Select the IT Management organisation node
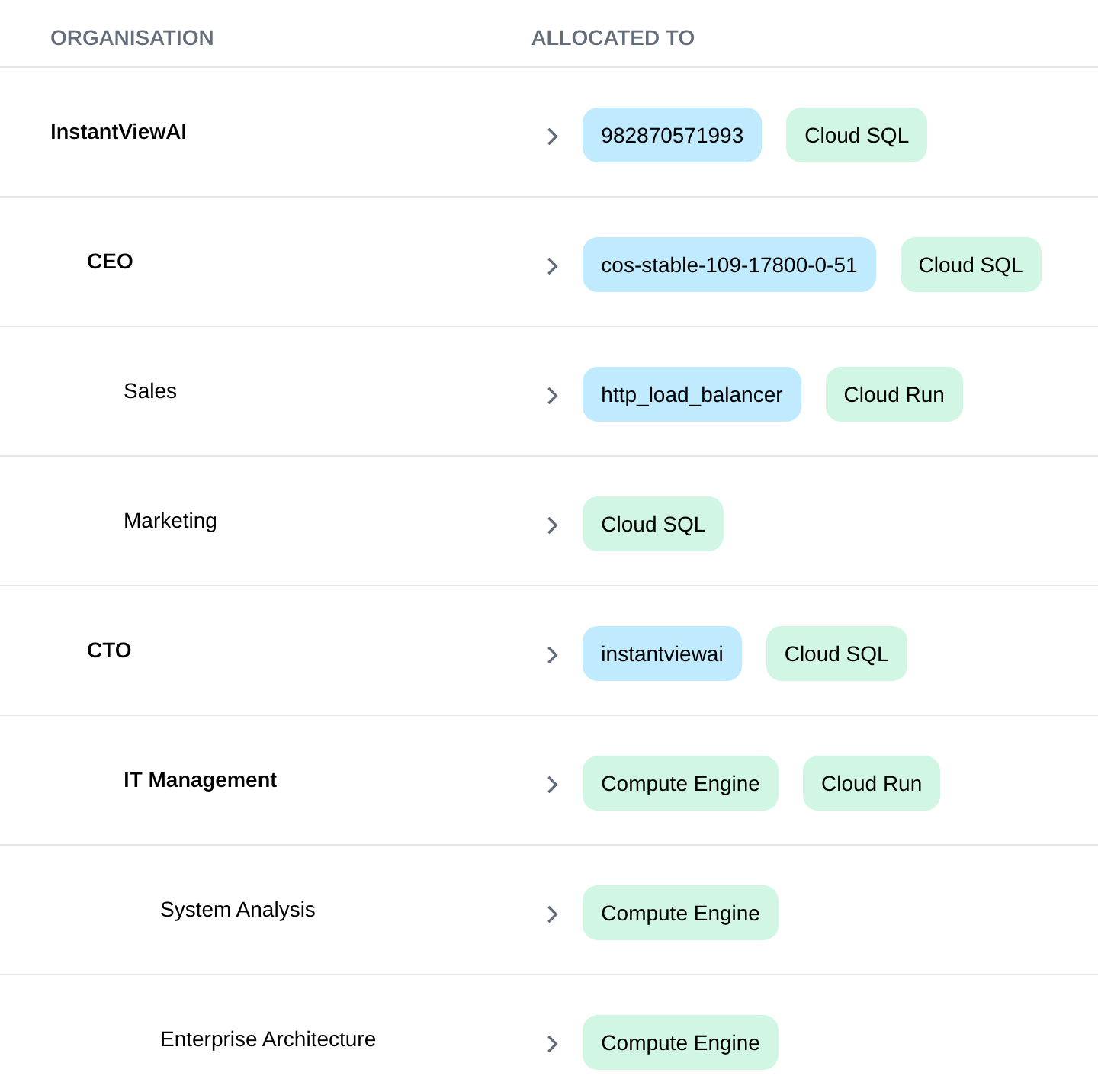This screenshot has height=1092, width=1098. click(200, 780)
